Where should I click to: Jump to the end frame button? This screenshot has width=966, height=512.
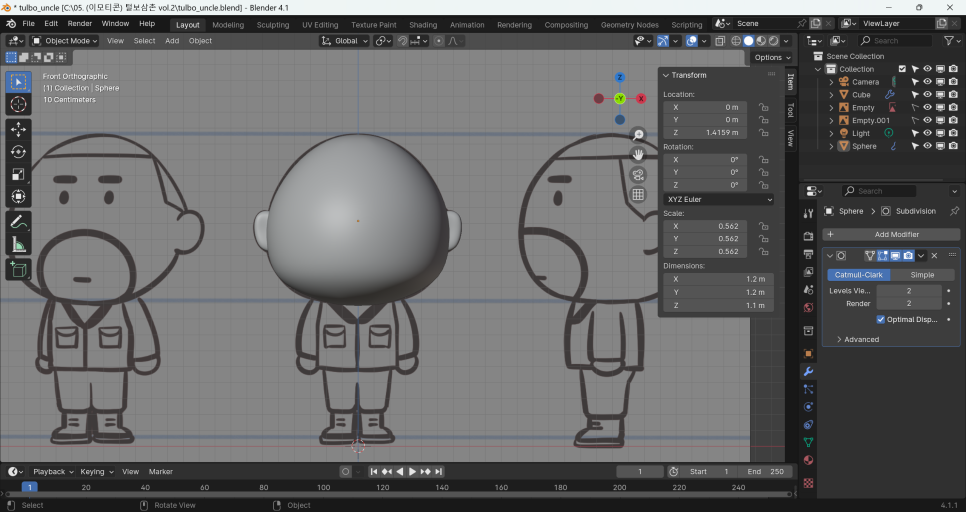click(x=438, y=471)
